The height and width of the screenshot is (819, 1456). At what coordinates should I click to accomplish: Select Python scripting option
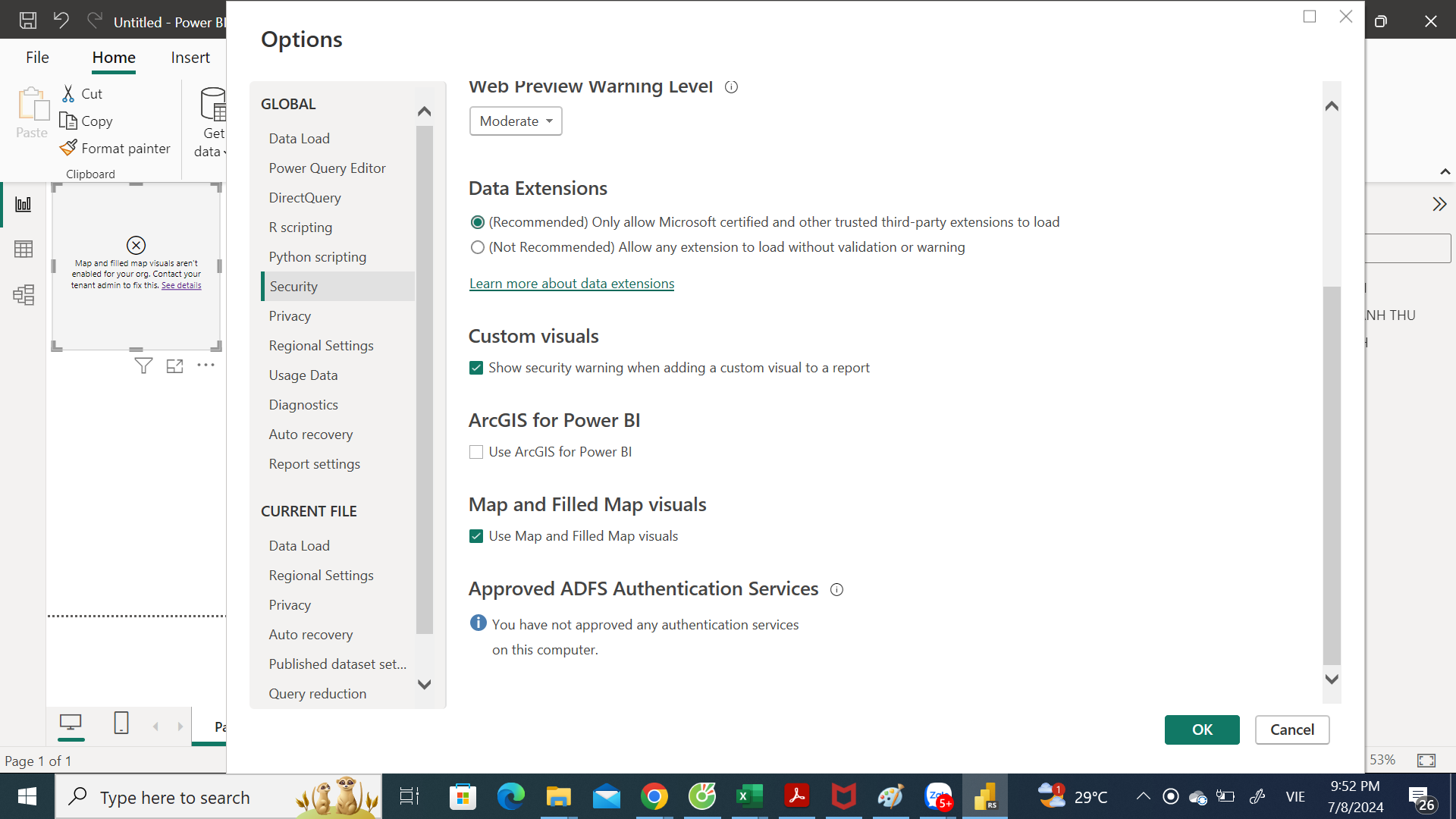tap(317, 257)
